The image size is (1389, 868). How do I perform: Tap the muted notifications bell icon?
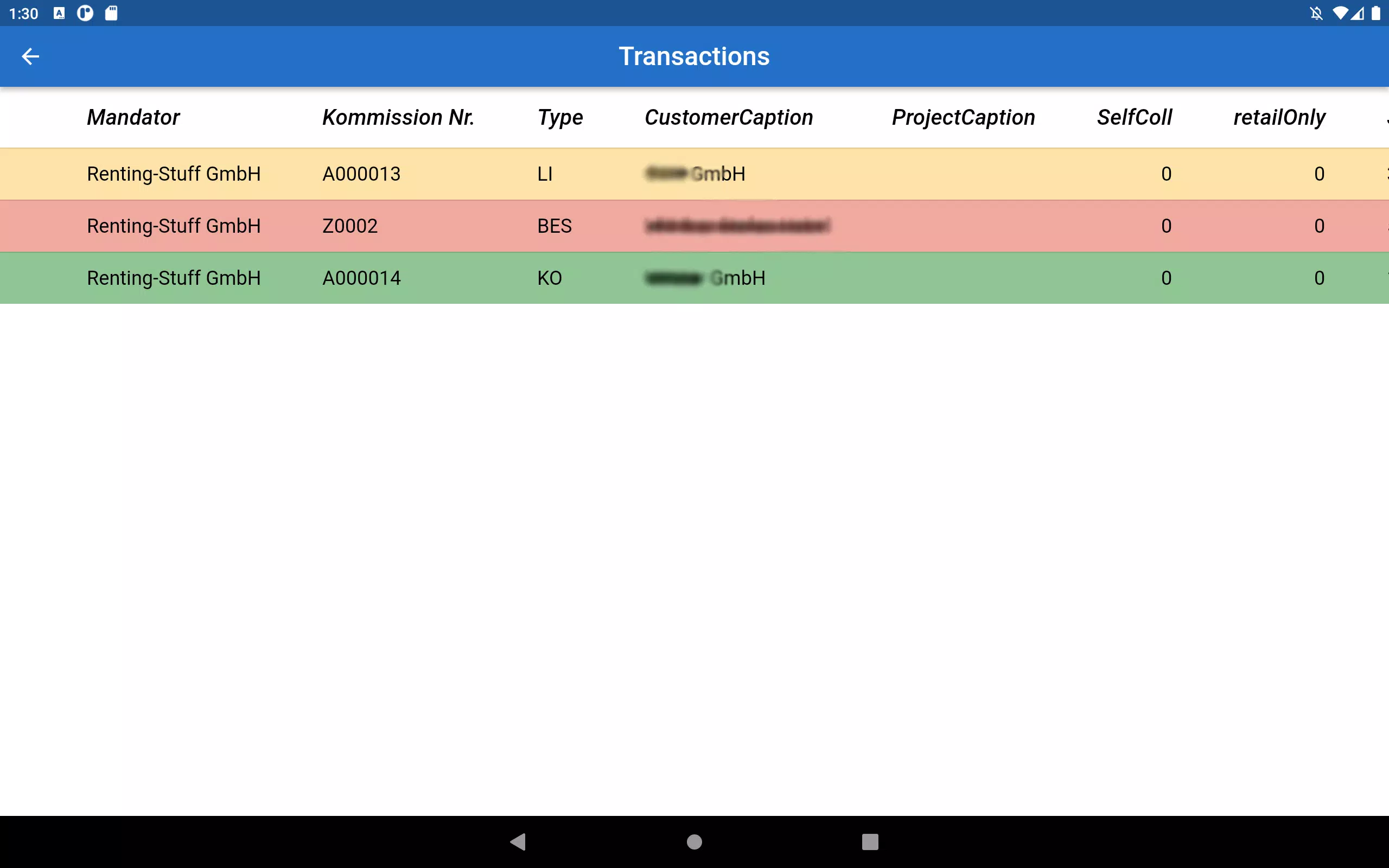coord(1316,12)
